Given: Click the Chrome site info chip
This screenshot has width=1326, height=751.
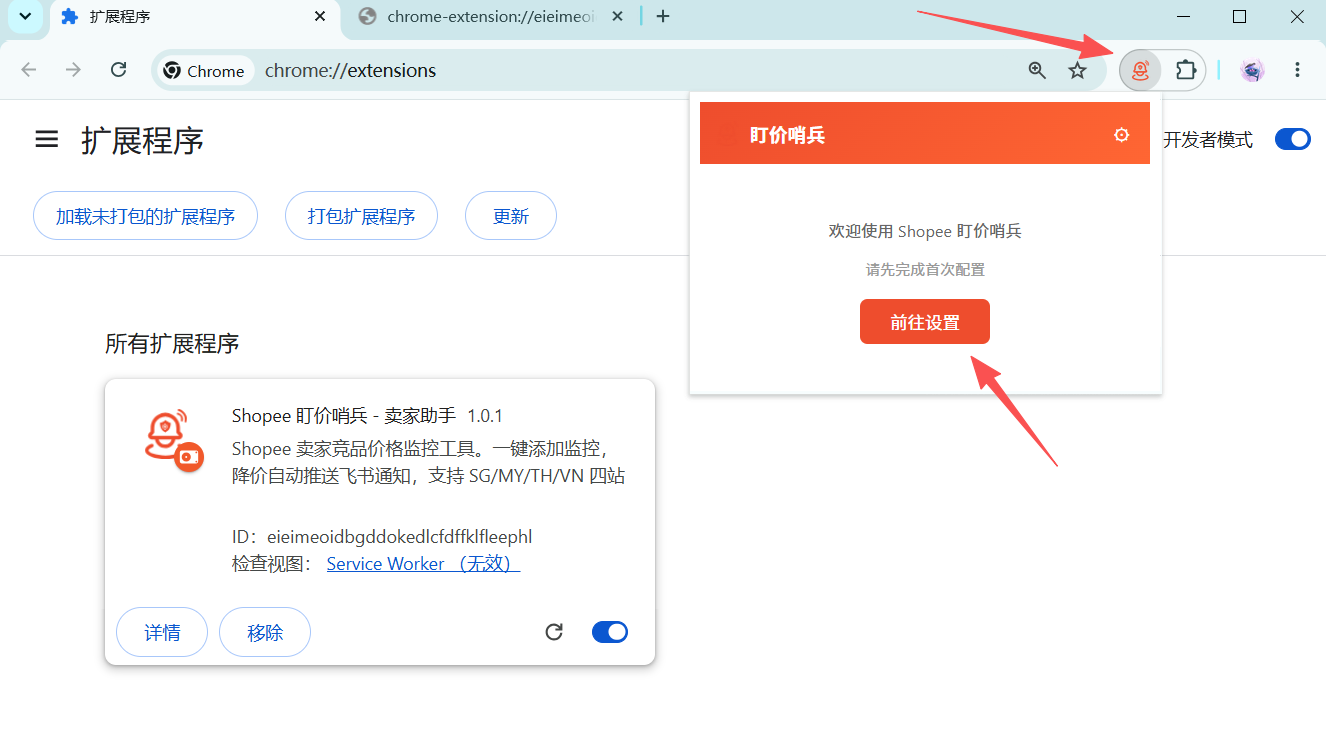Looking at the screenshot, I should 204,71.
